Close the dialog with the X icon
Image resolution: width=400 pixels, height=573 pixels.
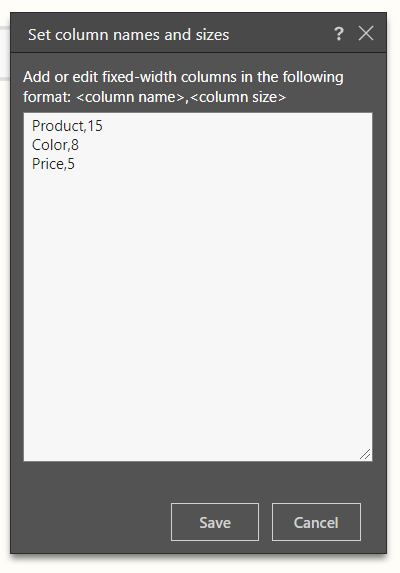pos(366,34)
